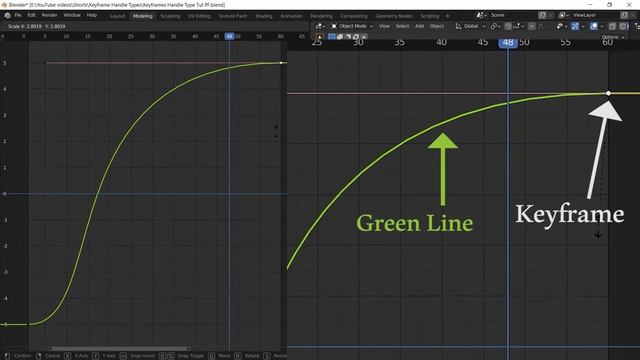This screenshot has width=640, height=360.
Task: Switch to the Texture Paint workspace tab
Action: 233,16
